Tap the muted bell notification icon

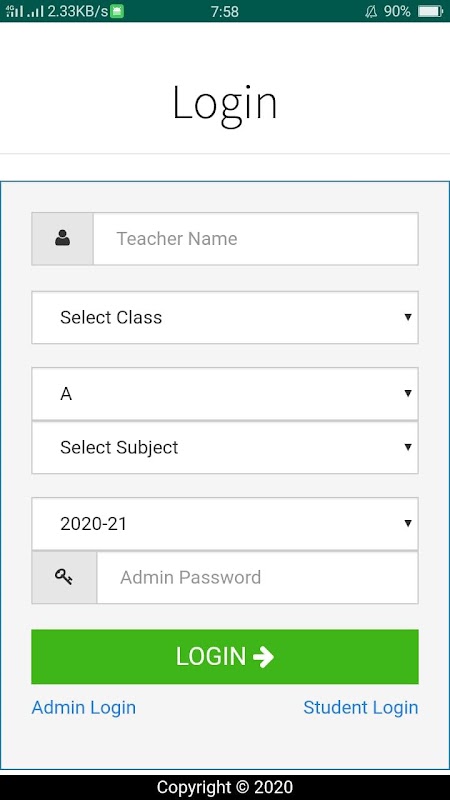371,11
